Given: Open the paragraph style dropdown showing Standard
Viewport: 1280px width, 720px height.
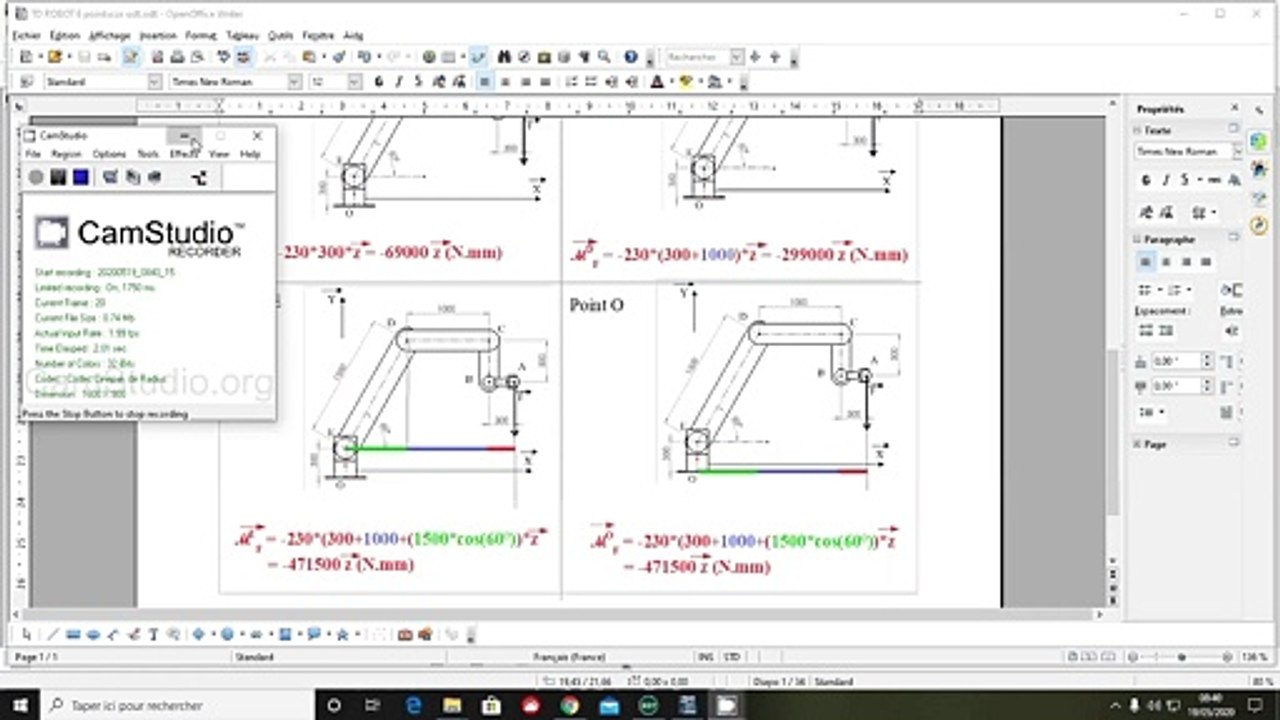Looking at the screenshot, I should pyautogui.click(x=155, y=82).
